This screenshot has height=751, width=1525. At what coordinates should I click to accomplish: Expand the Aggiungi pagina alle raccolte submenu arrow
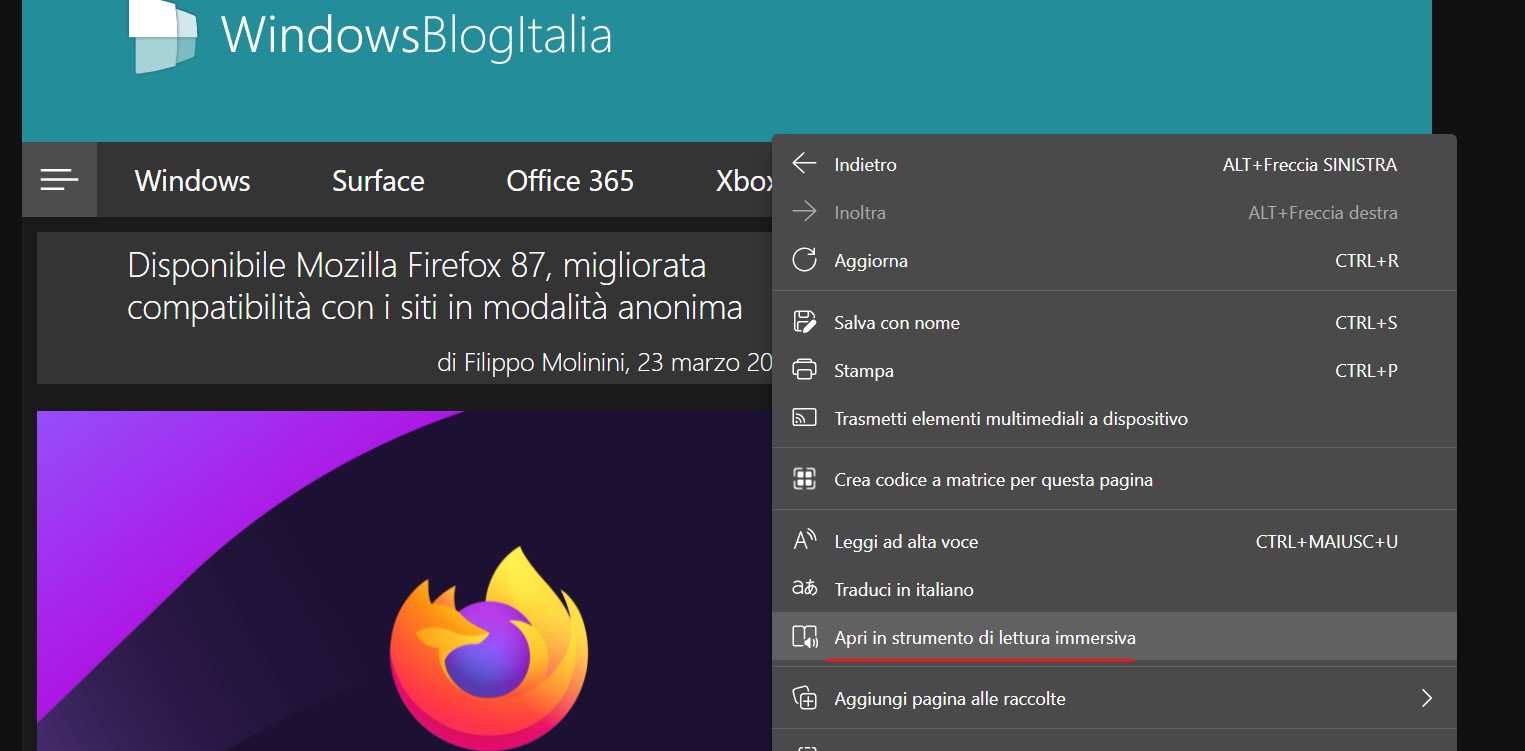click(x=1427, y=698)
